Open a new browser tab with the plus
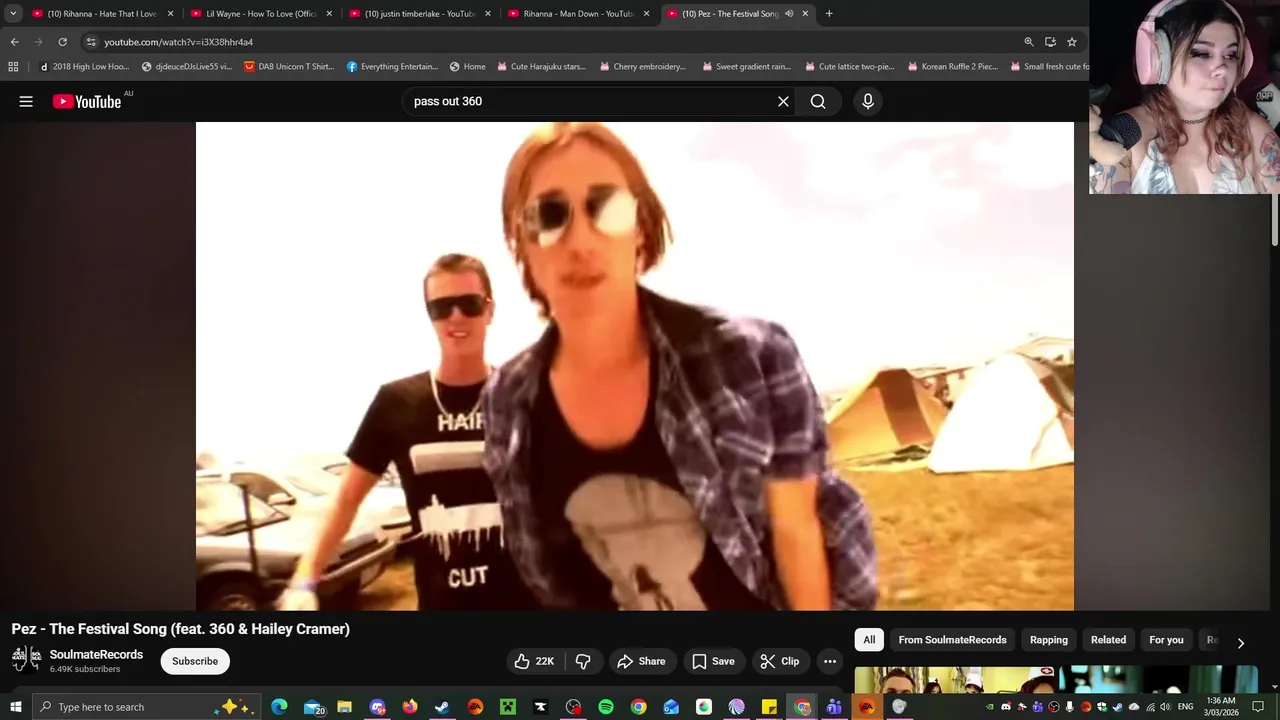The height and width of the screenshot is (720, 1280). [x=829, y=14]
